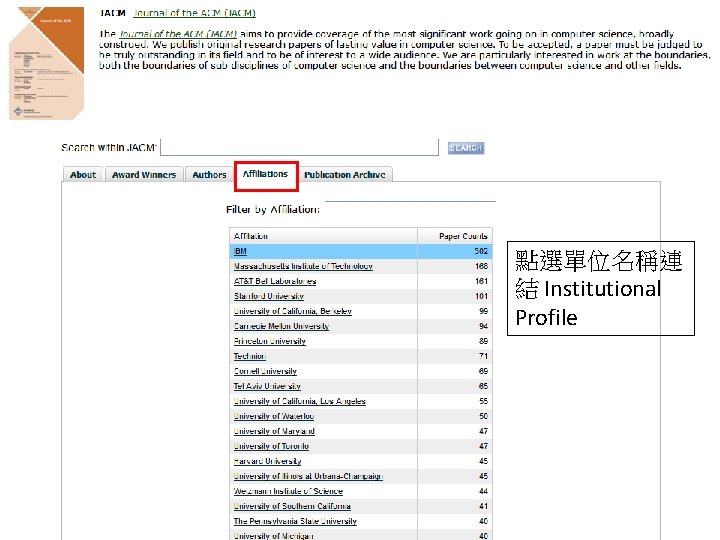Open the JACM journal cover thumbnail
This screenshot has width=720, height=540.
pos(46,63)
